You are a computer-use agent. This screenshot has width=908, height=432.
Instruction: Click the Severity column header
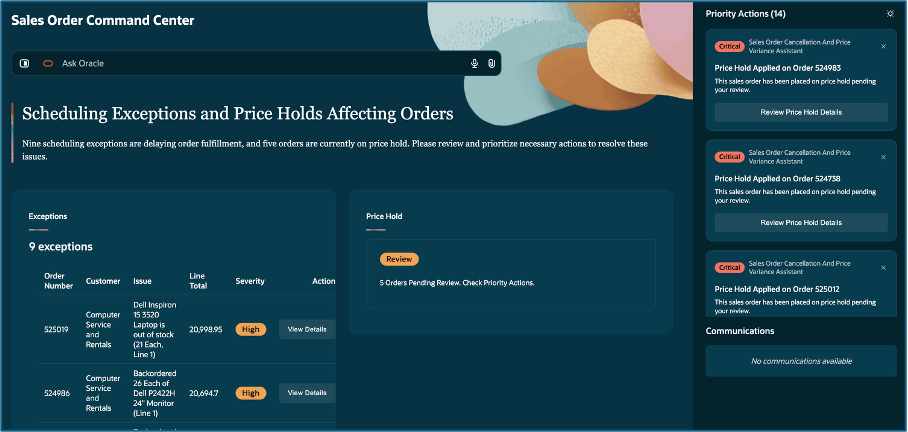(250, 281)
